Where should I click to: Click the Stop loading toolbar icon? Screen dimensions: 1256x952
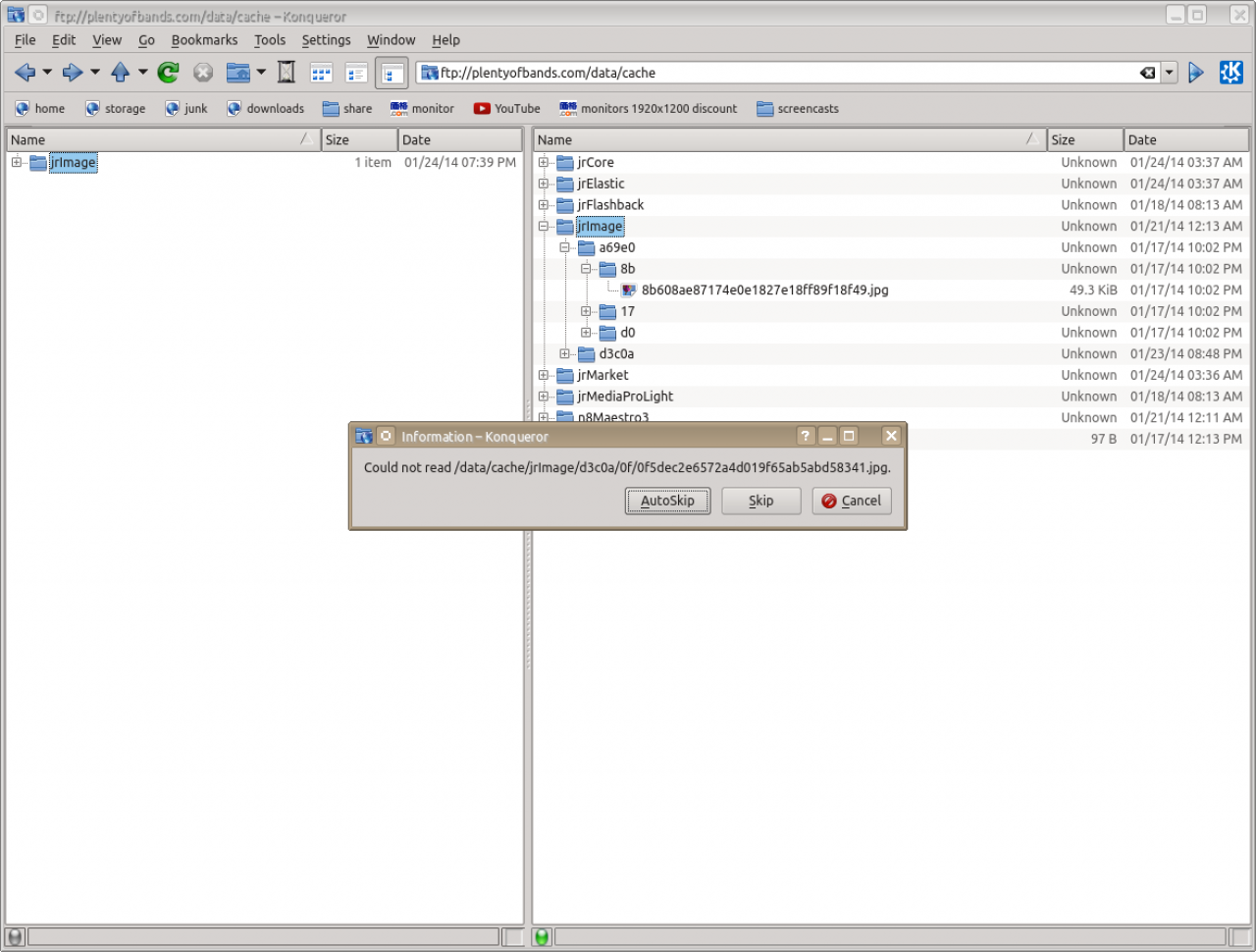[203, 73]
